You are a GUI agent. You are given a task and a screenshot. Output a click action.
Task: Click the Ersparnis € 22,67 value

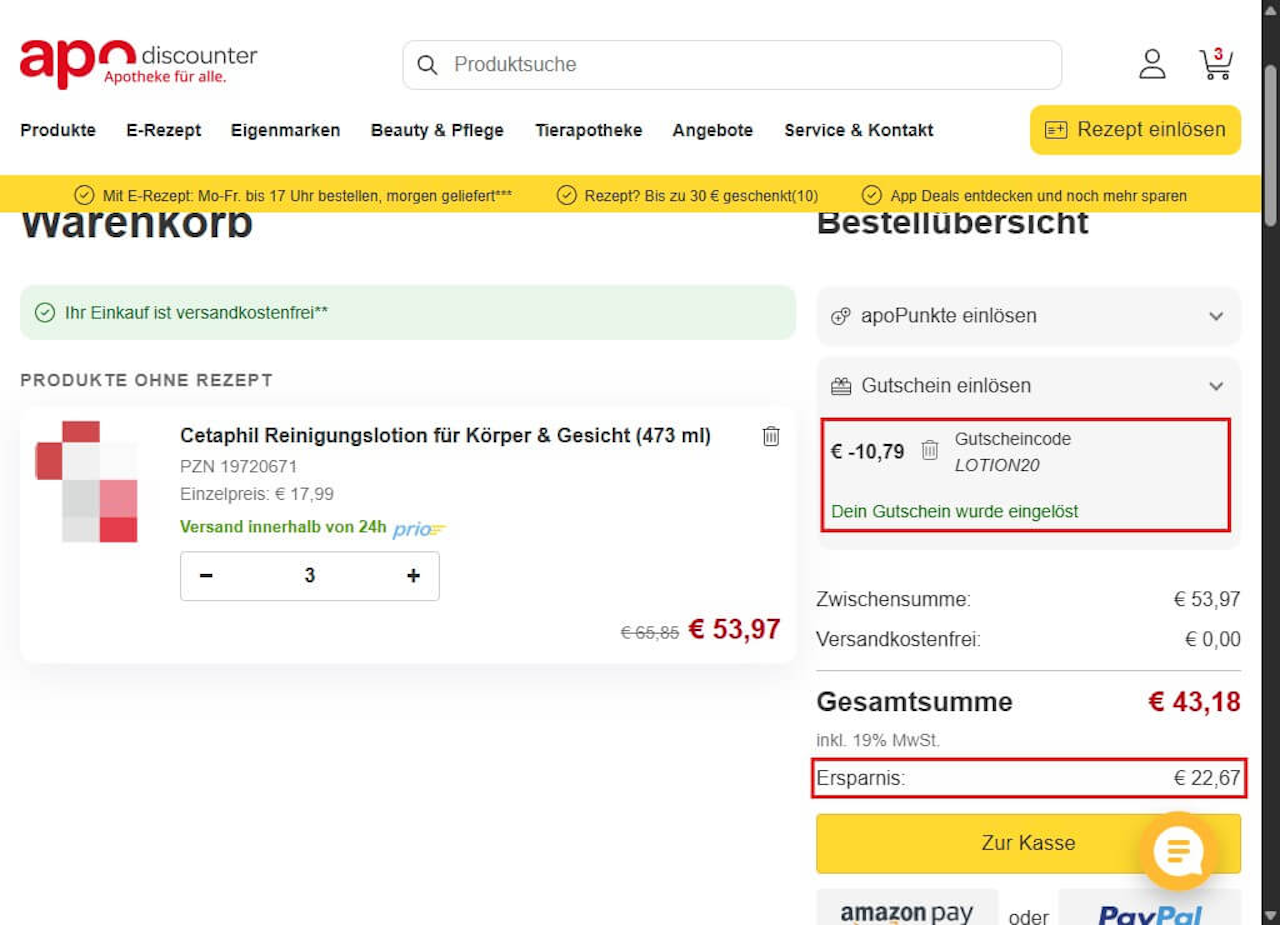coord(1207,778)
